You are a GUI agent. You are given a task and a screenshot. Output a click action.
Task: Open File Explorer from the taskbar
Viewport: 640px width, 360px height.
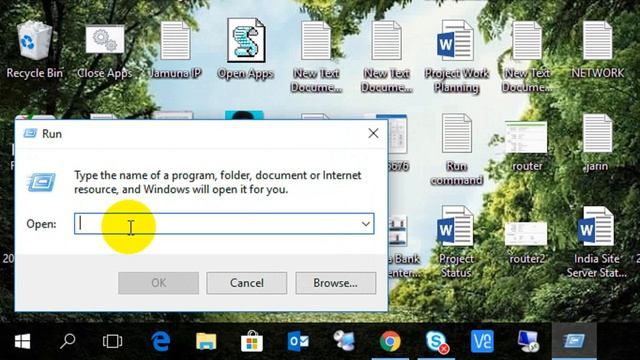click(206, 341)
